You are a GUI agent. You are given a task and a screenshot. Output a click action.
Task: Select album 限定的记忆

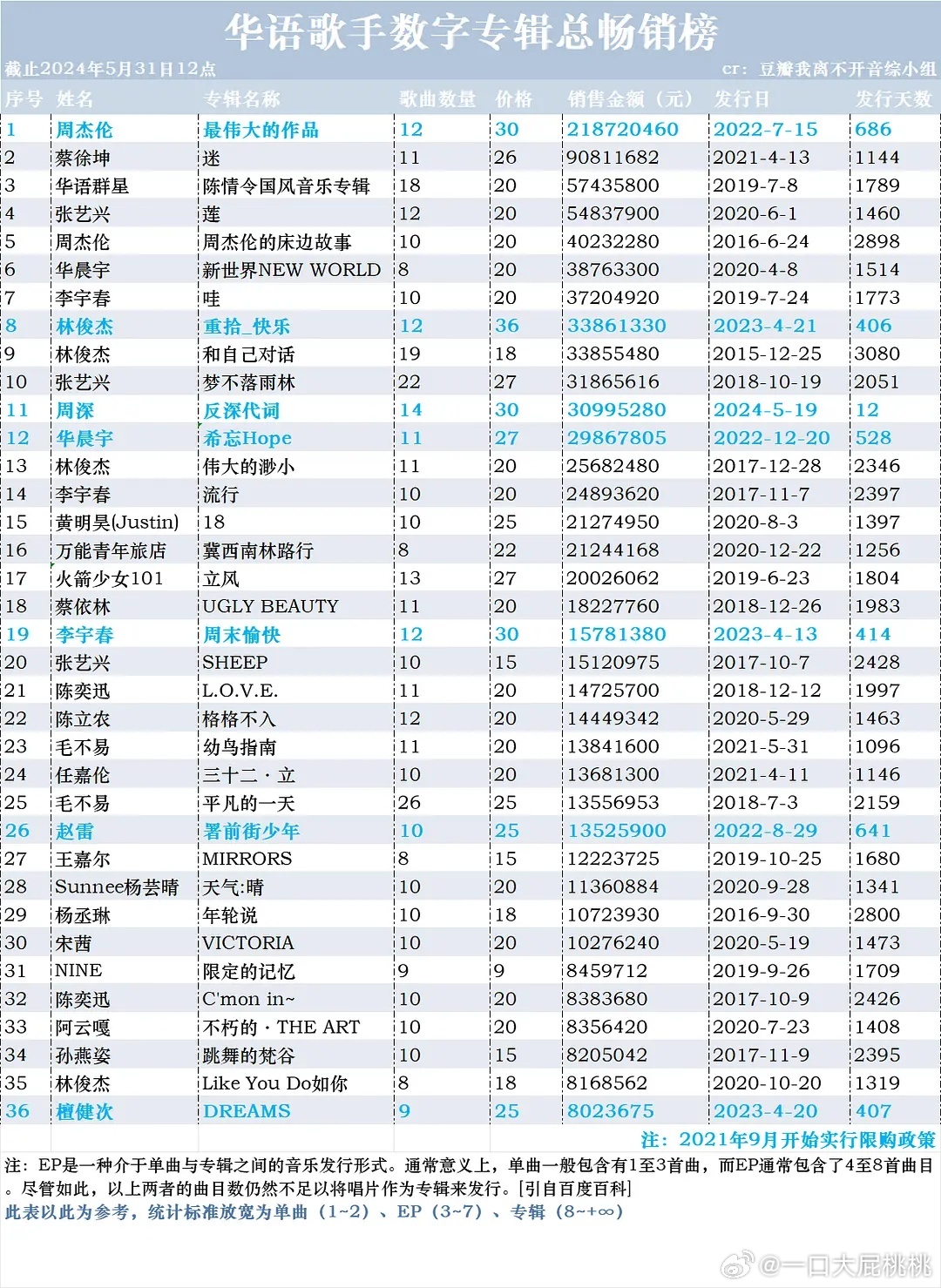pos(248,971)
